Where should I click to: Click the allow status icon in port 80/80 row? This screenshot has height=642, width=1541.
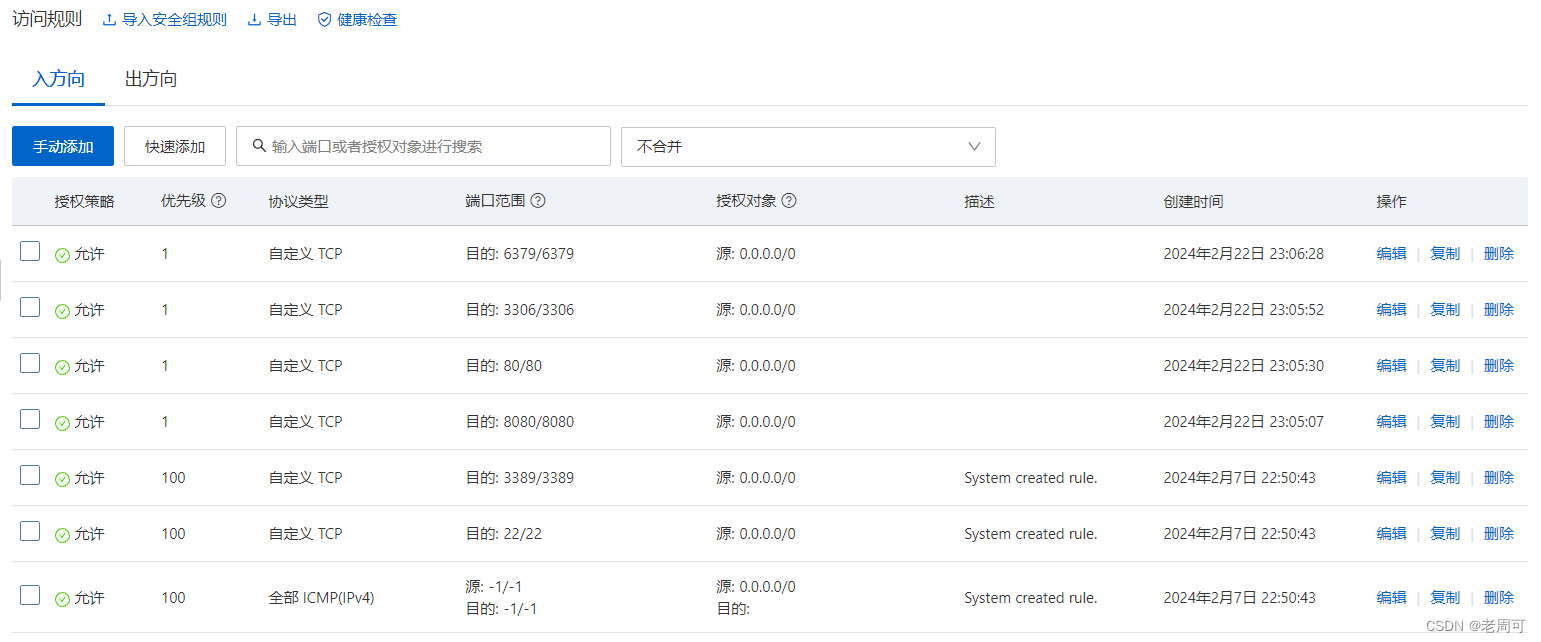tap(62, 367)
